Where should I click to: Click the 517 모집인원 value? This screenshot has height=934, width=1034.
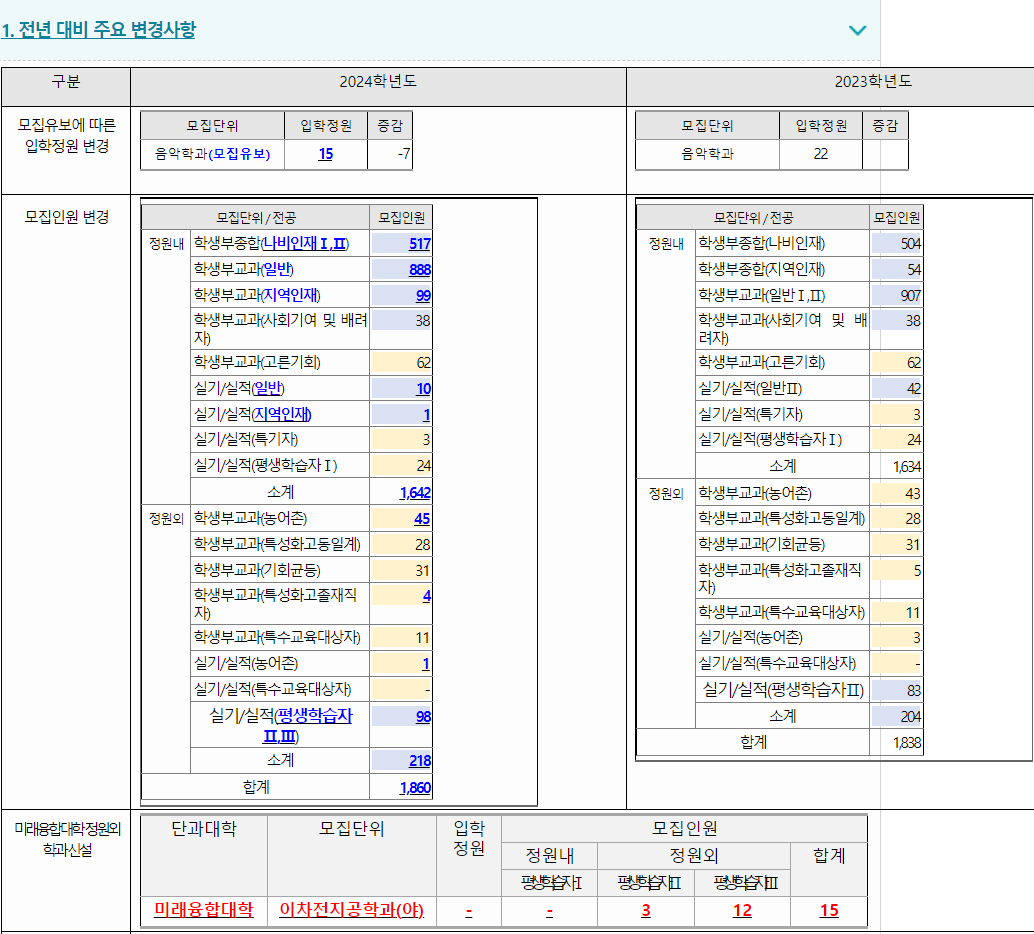click(419, 244)
